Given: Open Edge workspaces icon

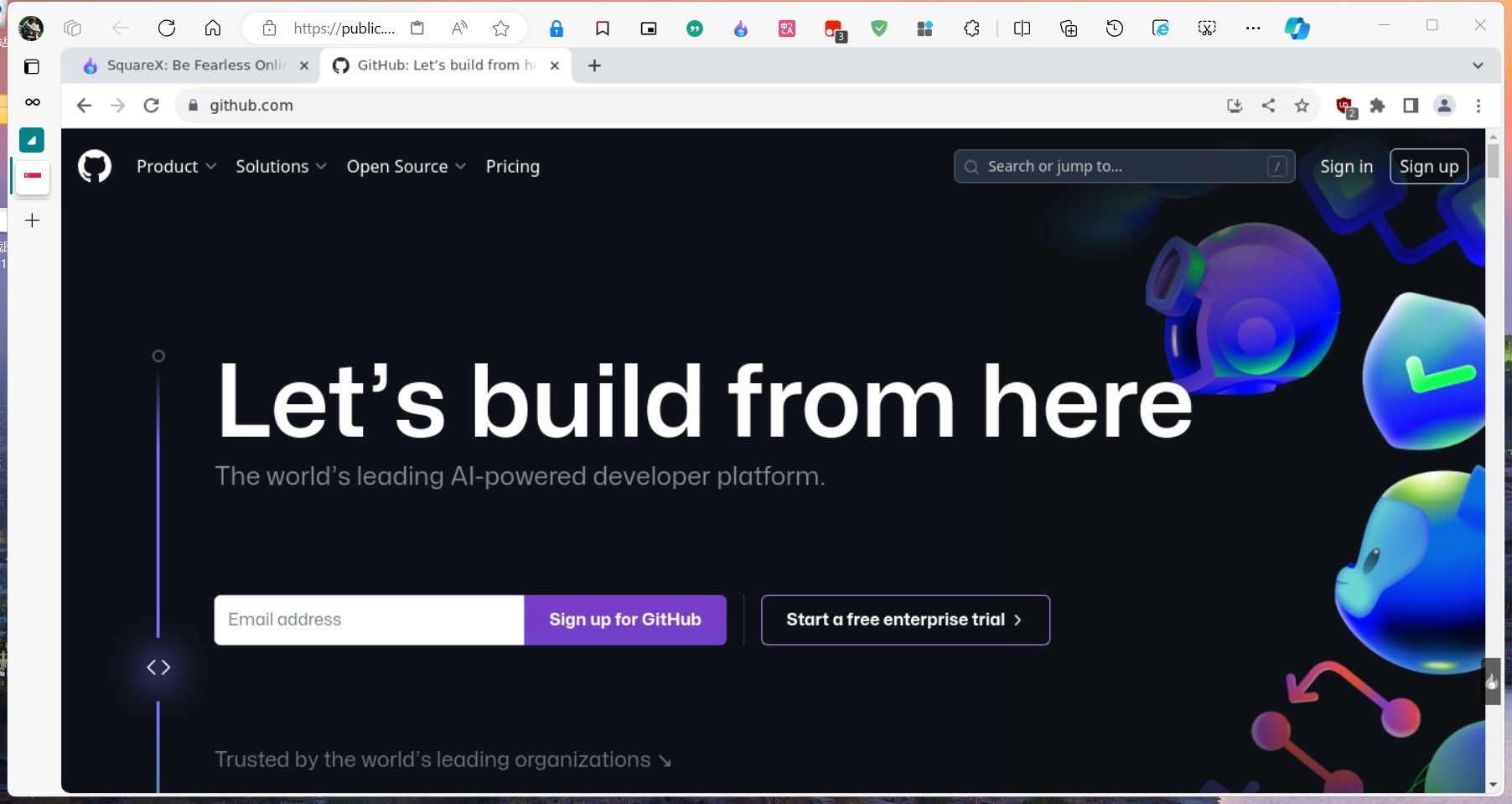Looking at the screenshot, I should click(x=73, y=29).
